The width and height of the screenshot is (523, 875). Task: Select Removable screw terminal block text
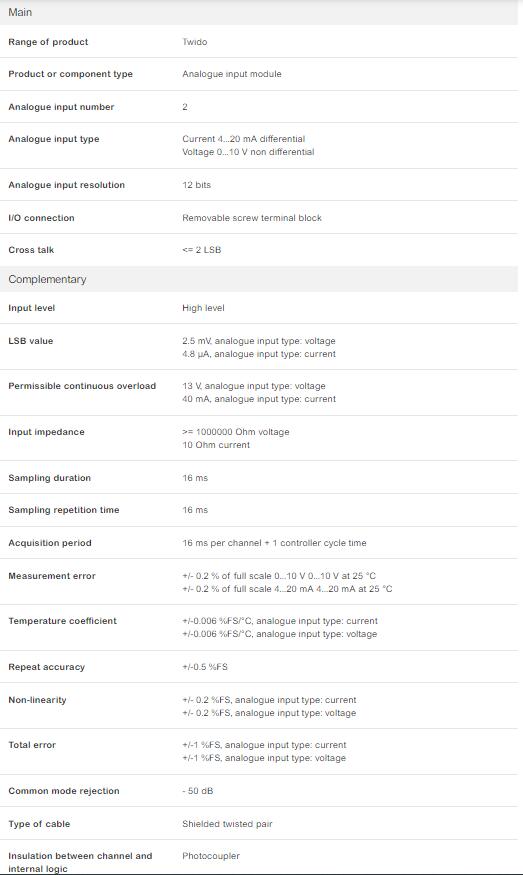point(252,218)
